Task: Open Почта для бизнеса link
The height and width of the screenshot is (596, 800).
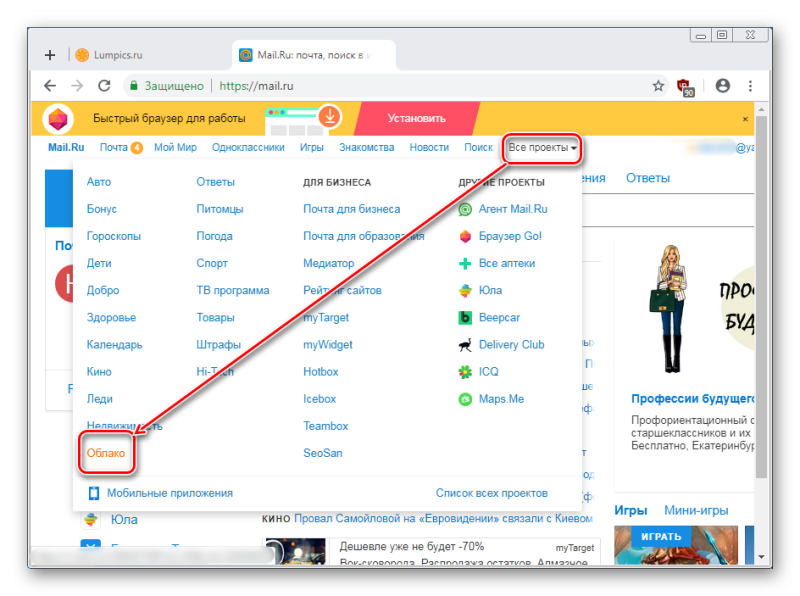Action: (x=352, y=209)
